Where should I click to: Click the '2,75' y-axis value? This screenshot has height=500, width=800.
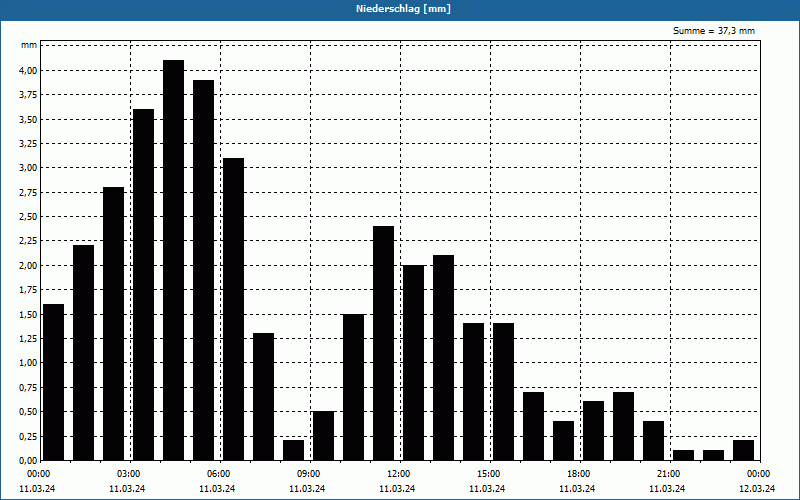click(x=29, y=192)
